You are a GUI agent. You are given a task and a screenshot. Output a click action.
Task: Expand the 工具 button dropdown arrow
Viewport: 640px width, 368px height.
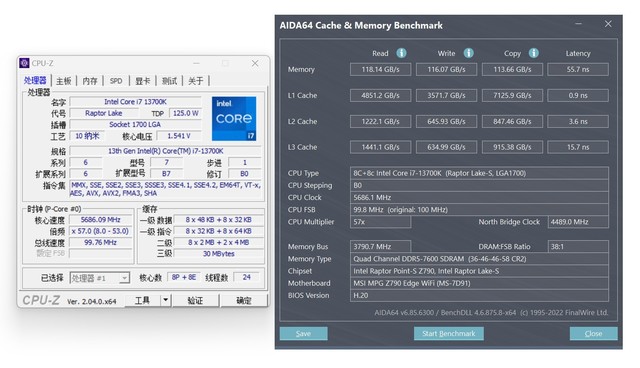pyautogui.click(x=165, y=300)
